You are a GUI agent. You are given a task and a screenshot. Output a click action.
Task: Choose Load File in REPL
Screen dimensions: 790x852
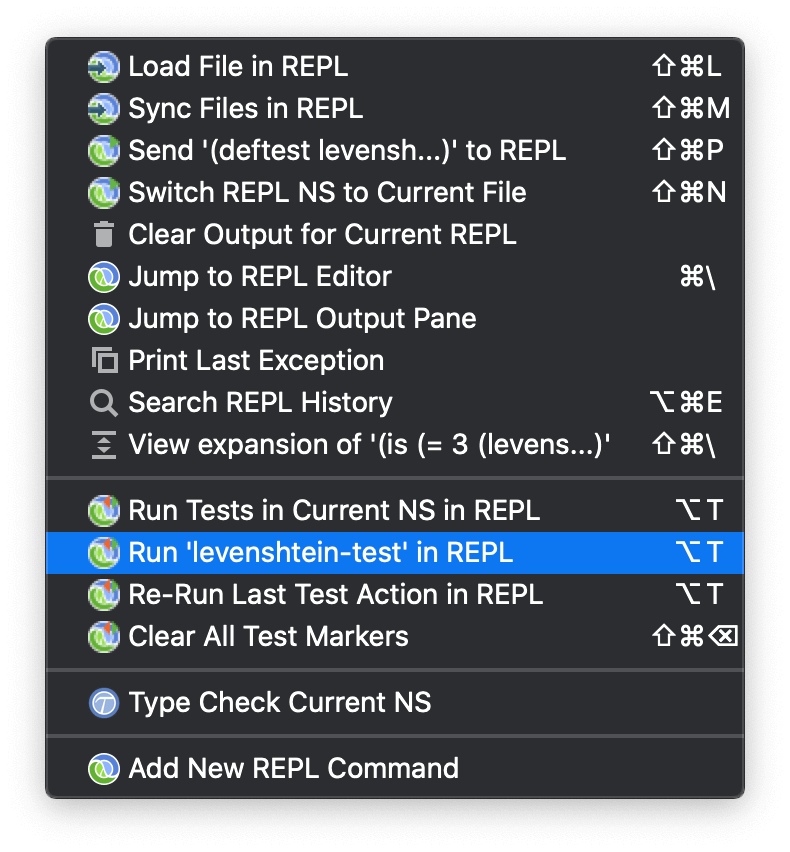[395, 67]
